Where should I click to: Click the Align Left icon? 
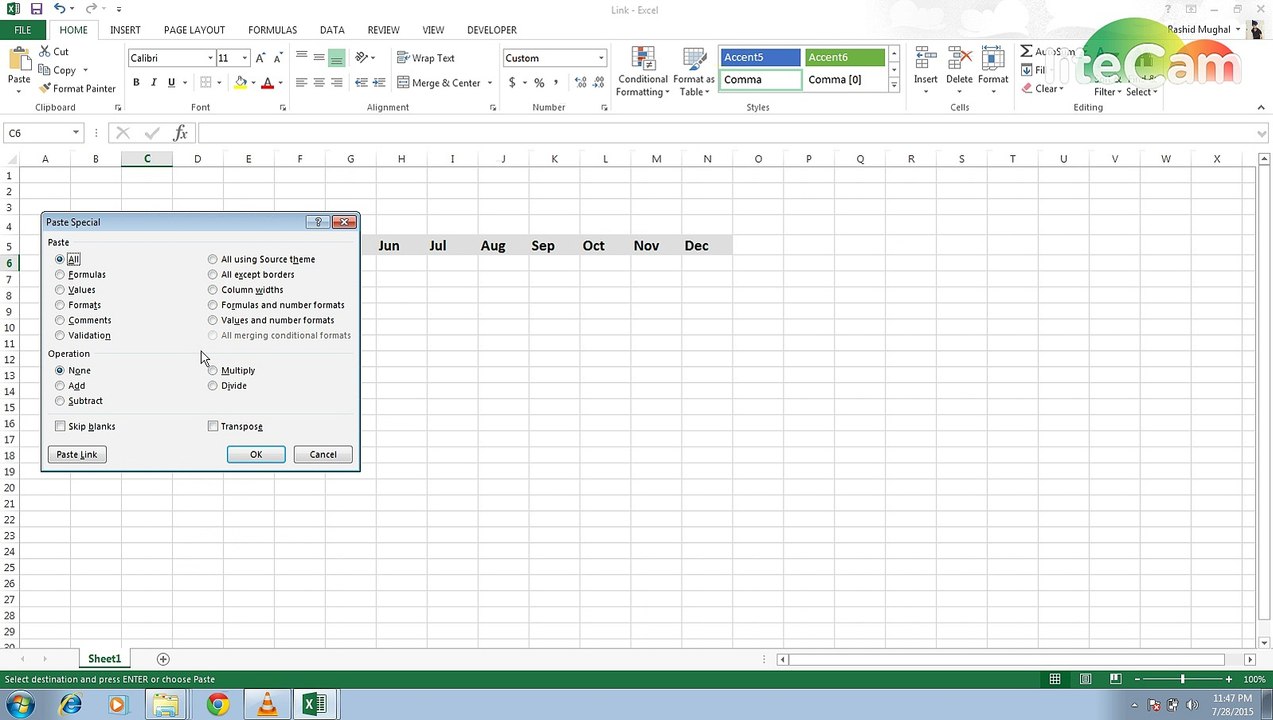tap(301, 83)
